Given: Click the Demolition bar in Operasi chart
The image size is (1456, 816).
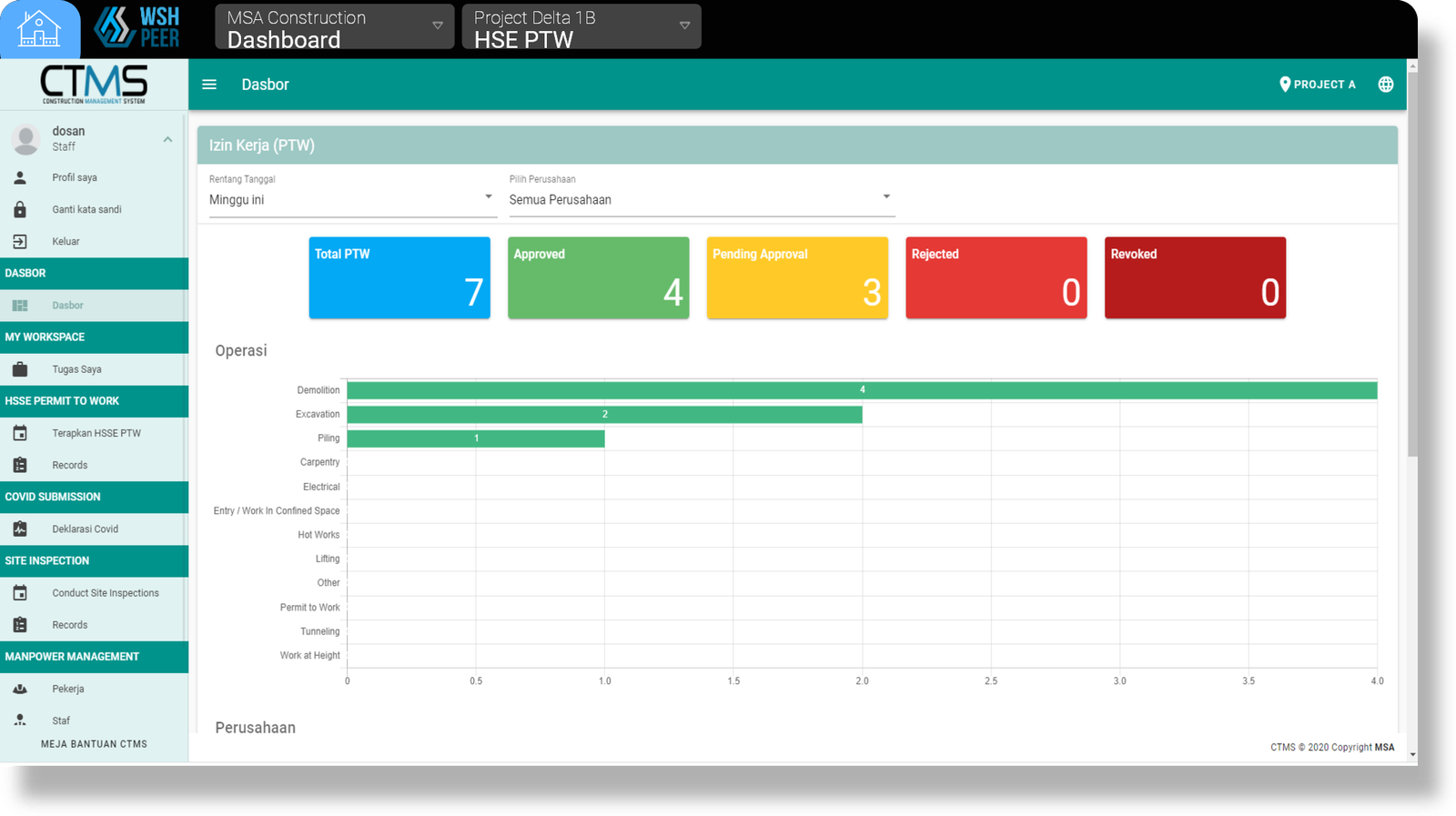Looking at the screenshot, I should click(862, 390).
